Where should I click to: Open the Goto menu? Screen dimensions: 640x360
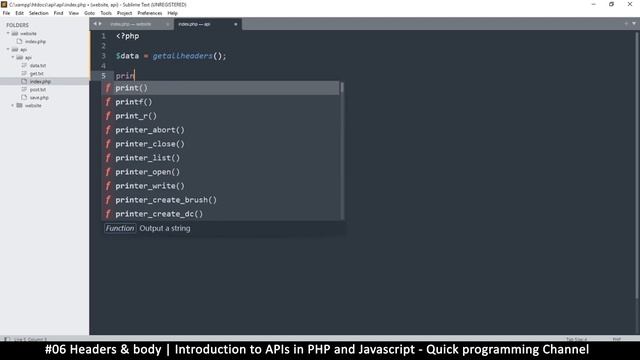pyautogui.click(x=89, y=13)
